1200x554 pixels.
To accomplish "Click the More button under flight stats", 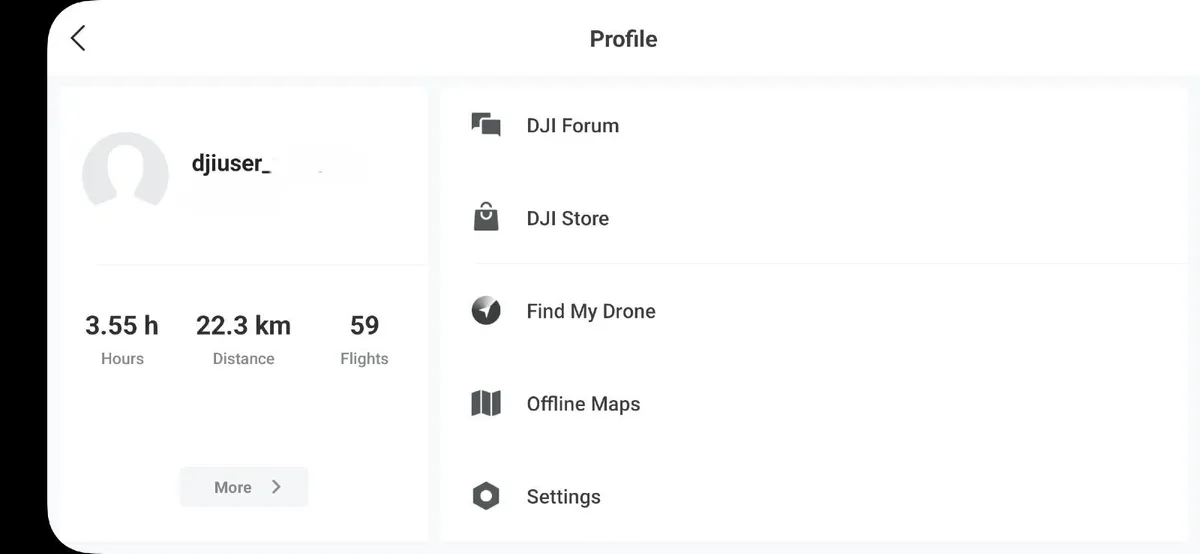I will coord(244,487).
